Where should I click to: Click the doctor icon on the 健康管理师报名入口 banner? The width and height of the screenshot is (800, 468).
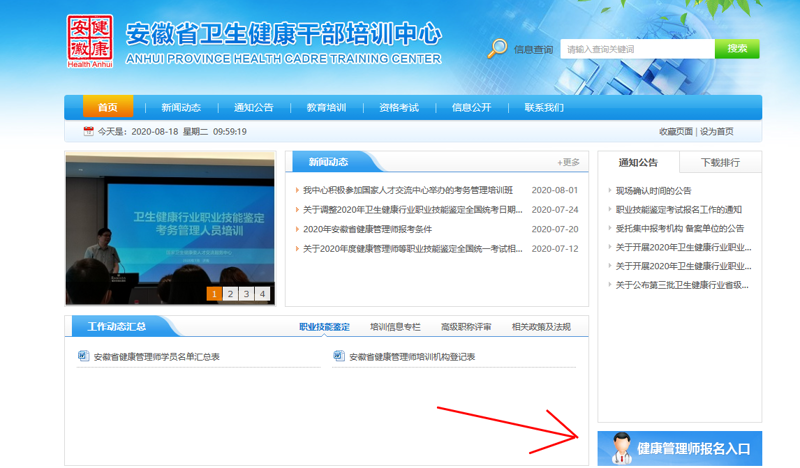621,448
